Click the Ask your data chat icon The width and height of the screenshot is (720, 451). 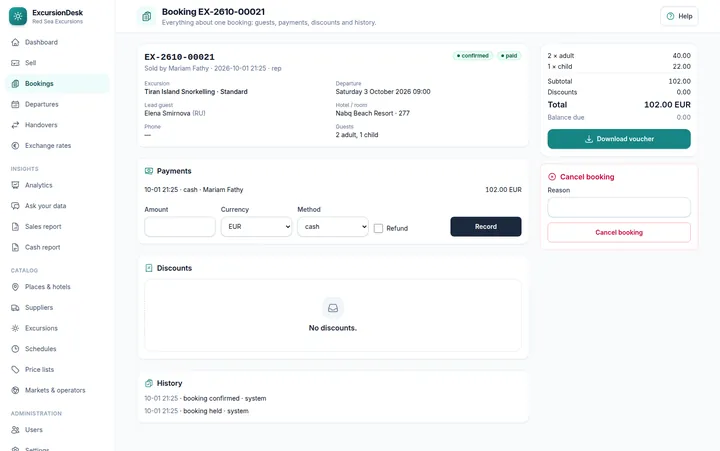pyautogui.click(x=15, y=206)
